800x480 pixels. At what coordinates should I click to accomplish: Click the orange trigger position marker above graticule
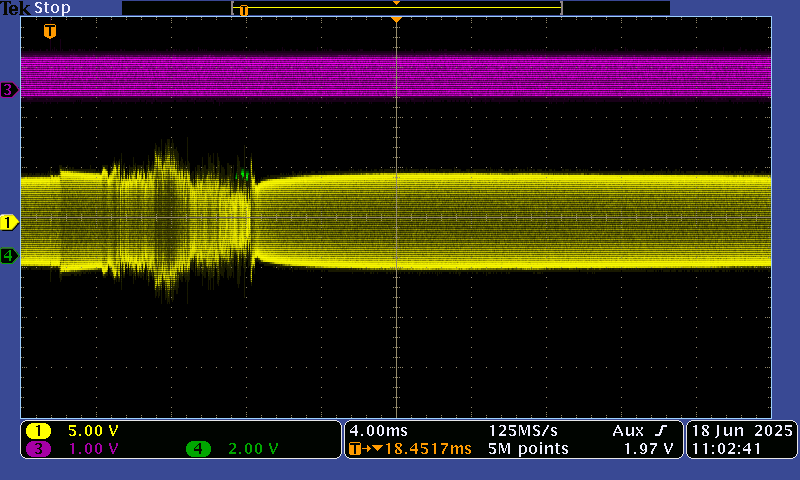(397, 20)
